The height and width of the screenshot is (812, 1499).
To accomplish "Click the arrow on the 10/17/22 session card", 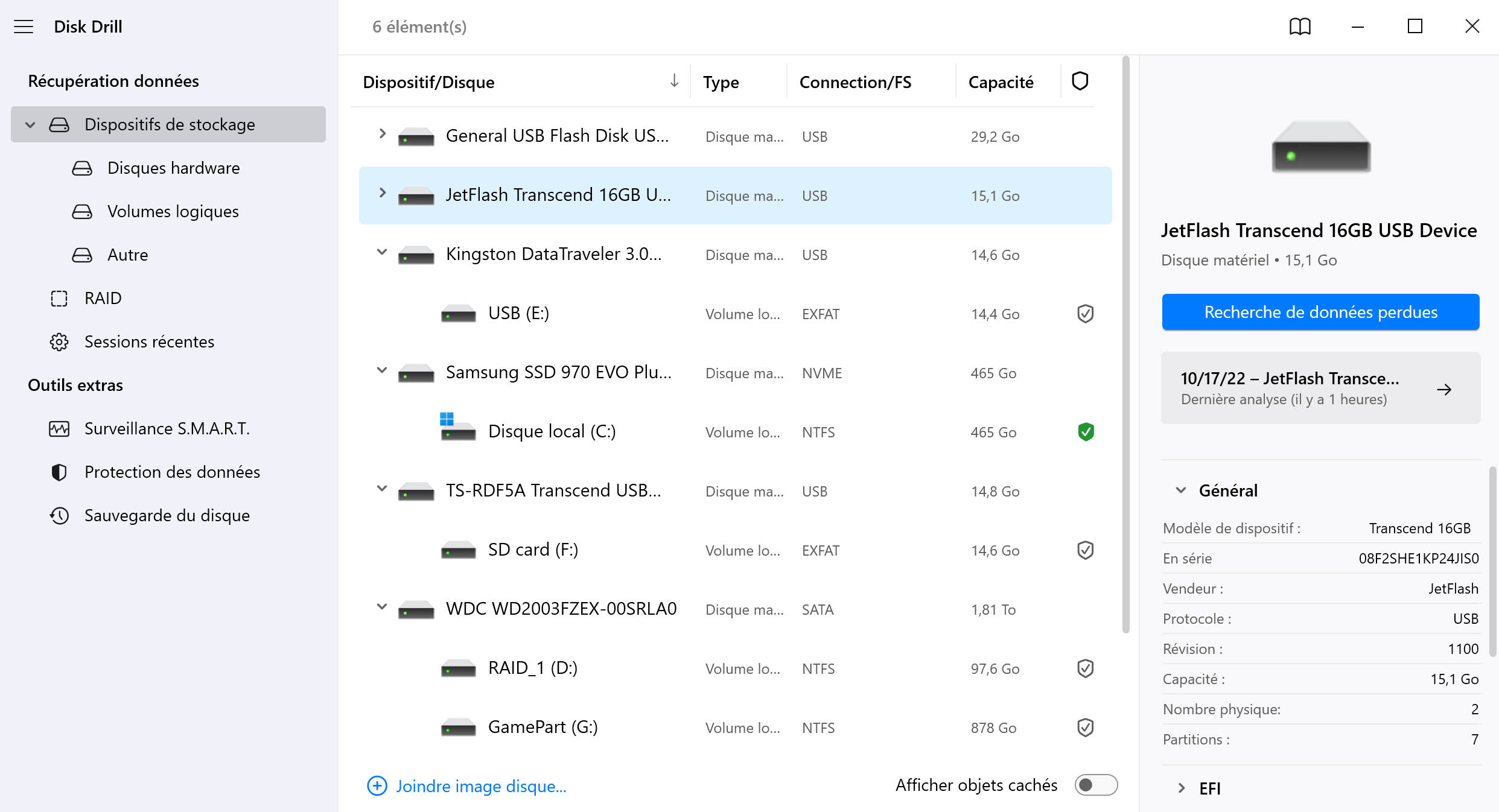I will [1444, 390].
